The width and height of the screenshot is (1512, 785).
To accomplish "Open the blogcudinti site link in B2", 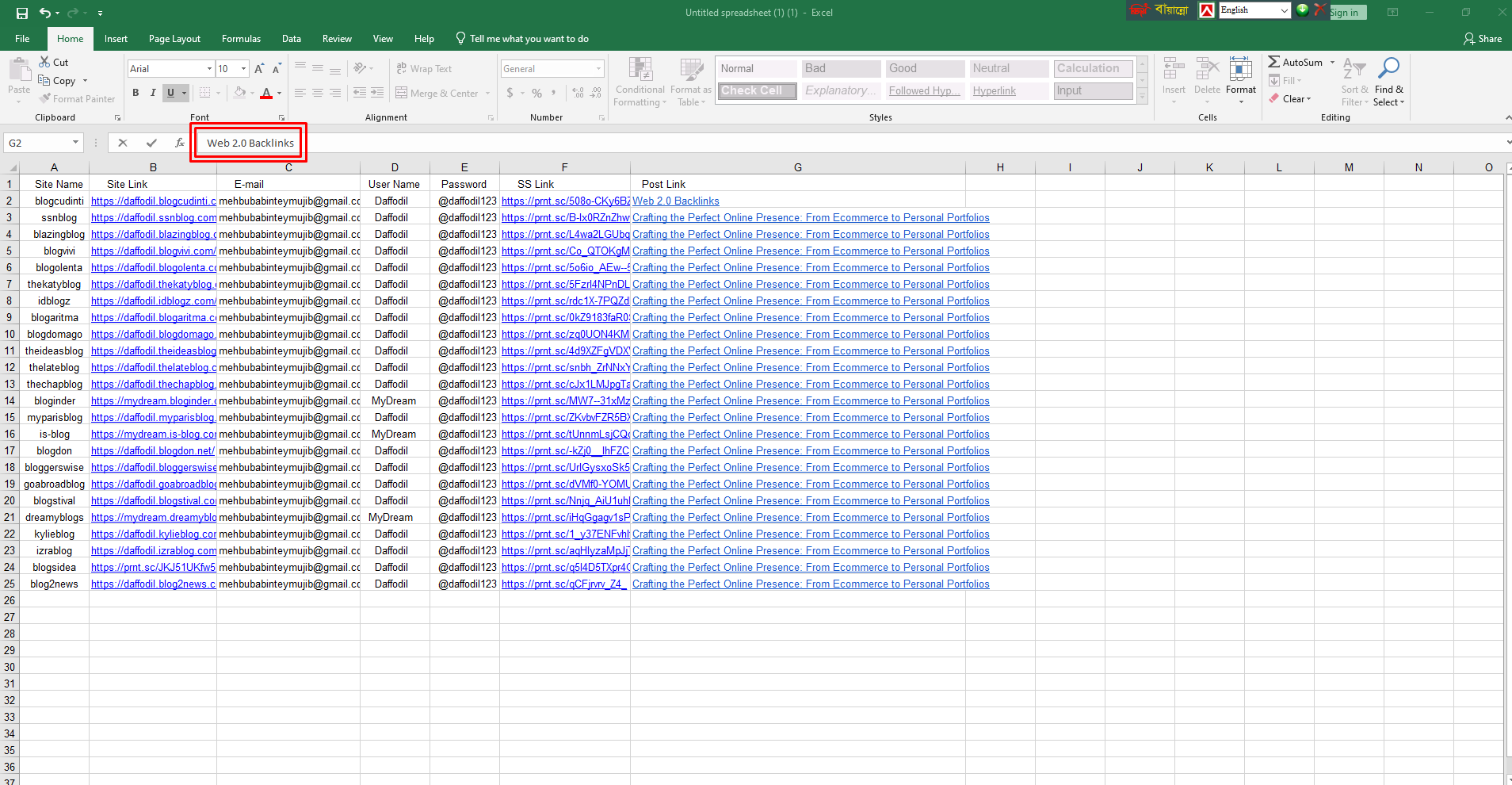I will point(153,201).
